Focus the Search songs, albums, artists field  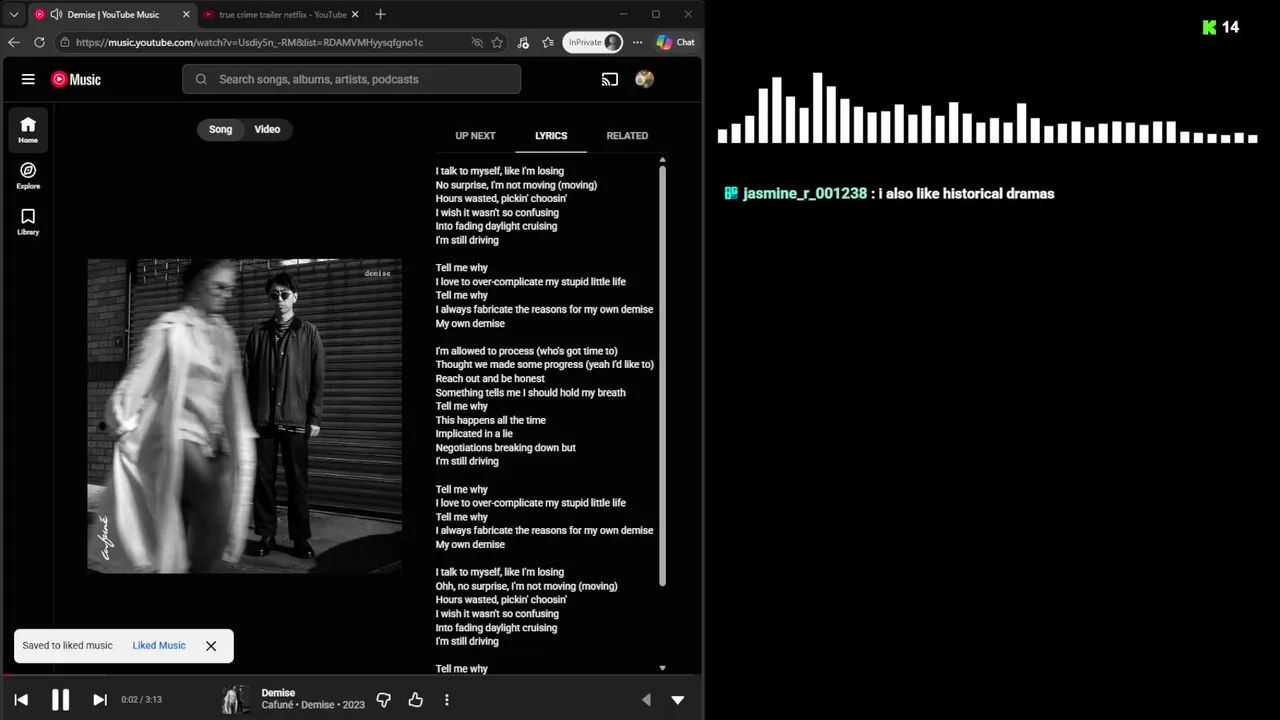coord(351,79)
